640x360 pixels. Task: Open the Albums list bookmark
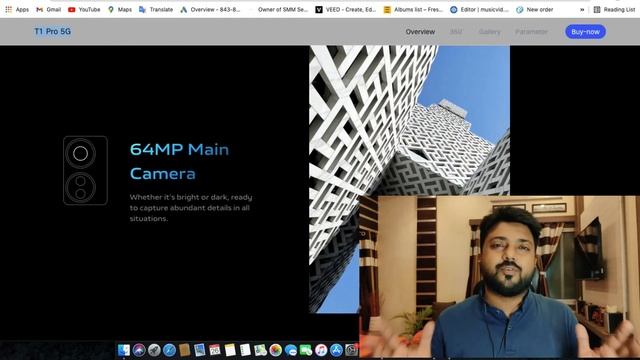tap(413, 9)
